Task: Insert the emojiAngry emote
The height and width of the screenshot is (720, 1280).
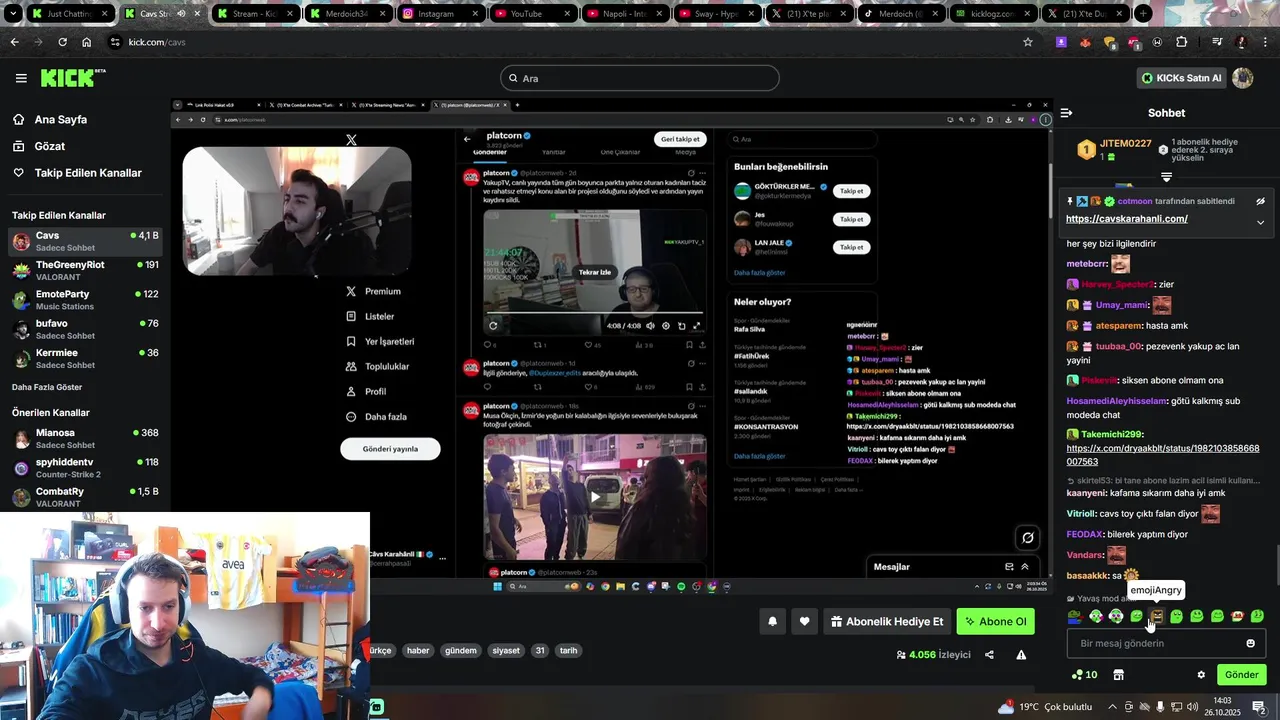Action: [1157, 616]
